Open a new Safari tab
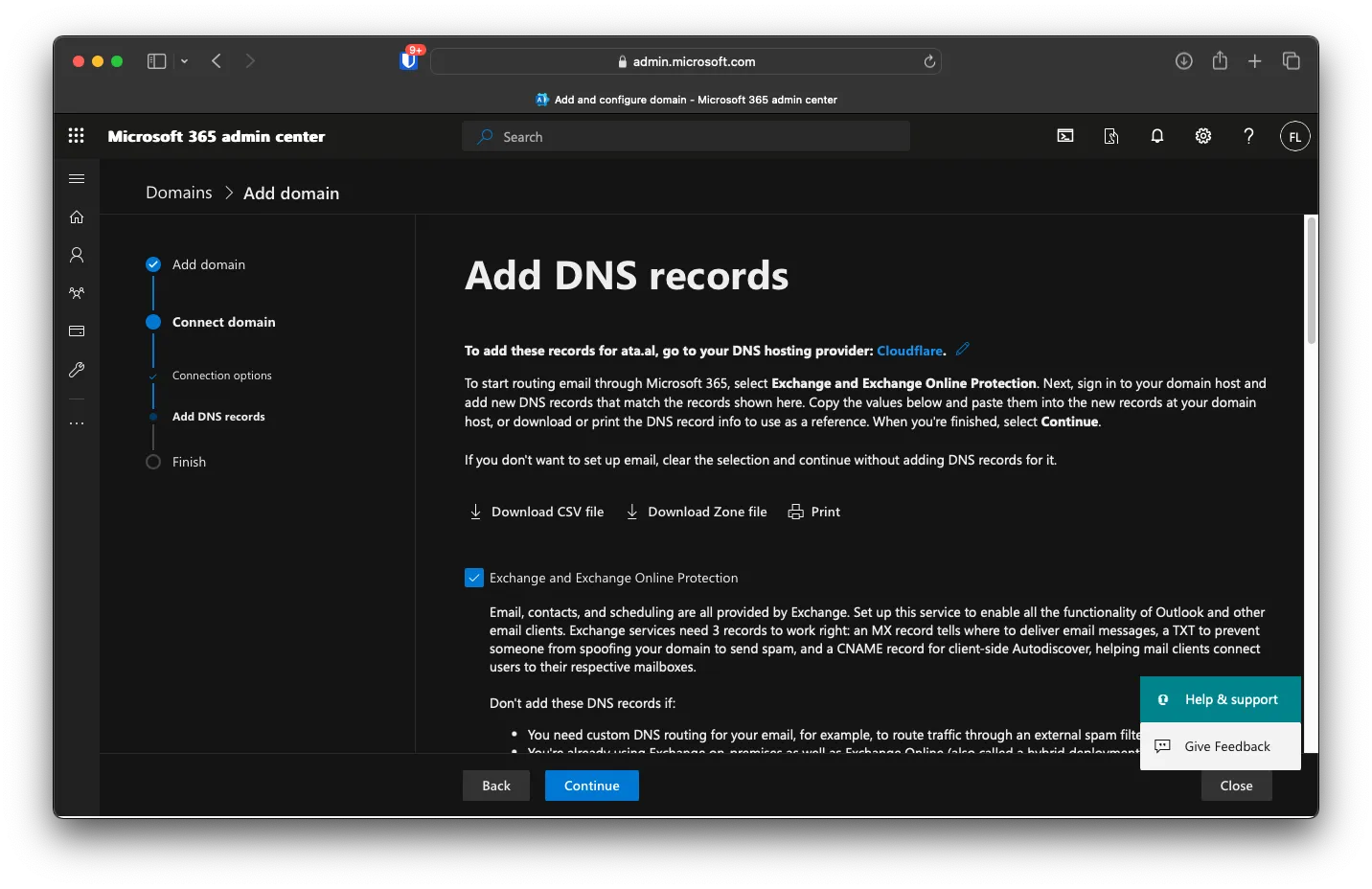This screenshot has width=1372, height=889. pyautogui.click(x=1255, y=61)
